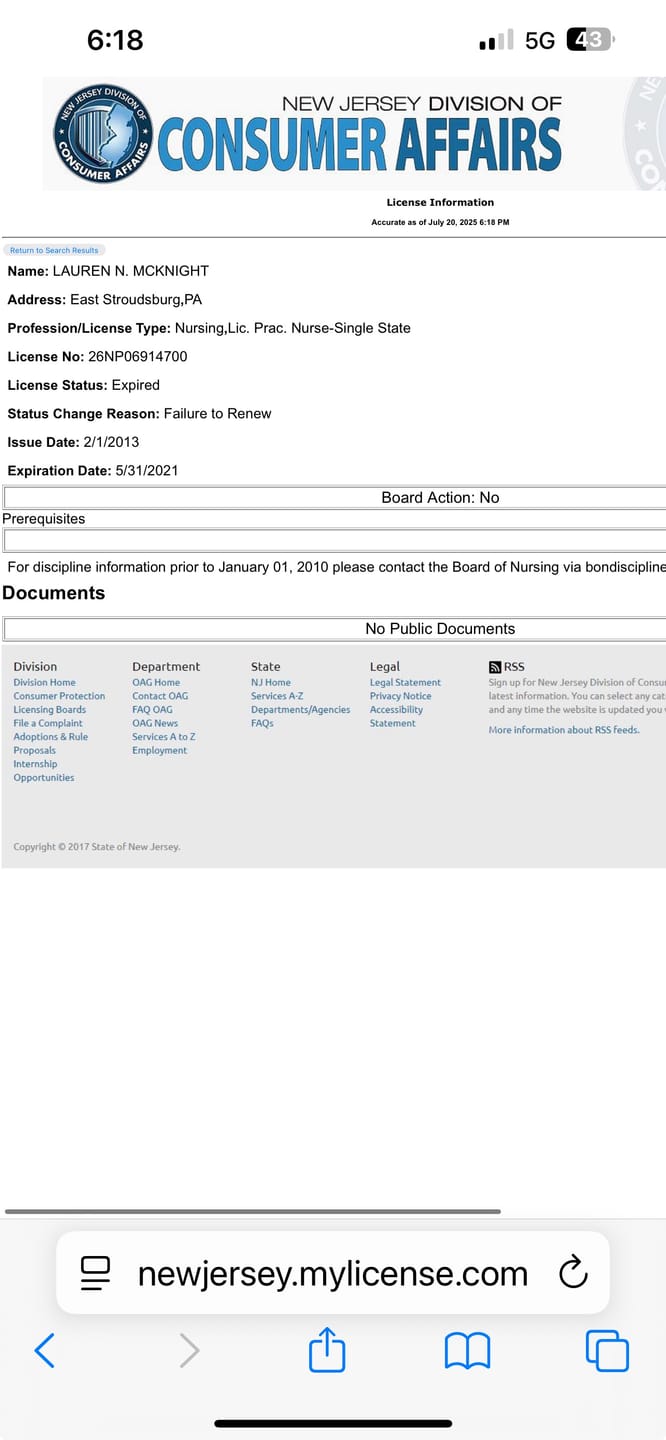Go back with Safari back arrow
Viewport: 666px width, 1440px height.
click(45, 1351)
